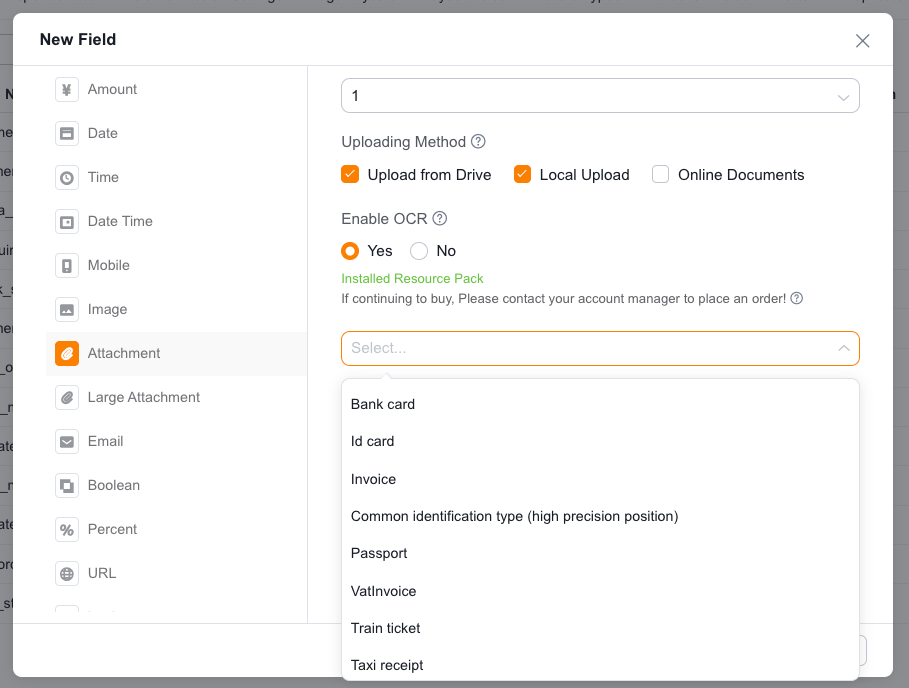Click the Date Time field icon
This screenshot has height=688, width=909.
pyautogui.click(x=67, y=221)
